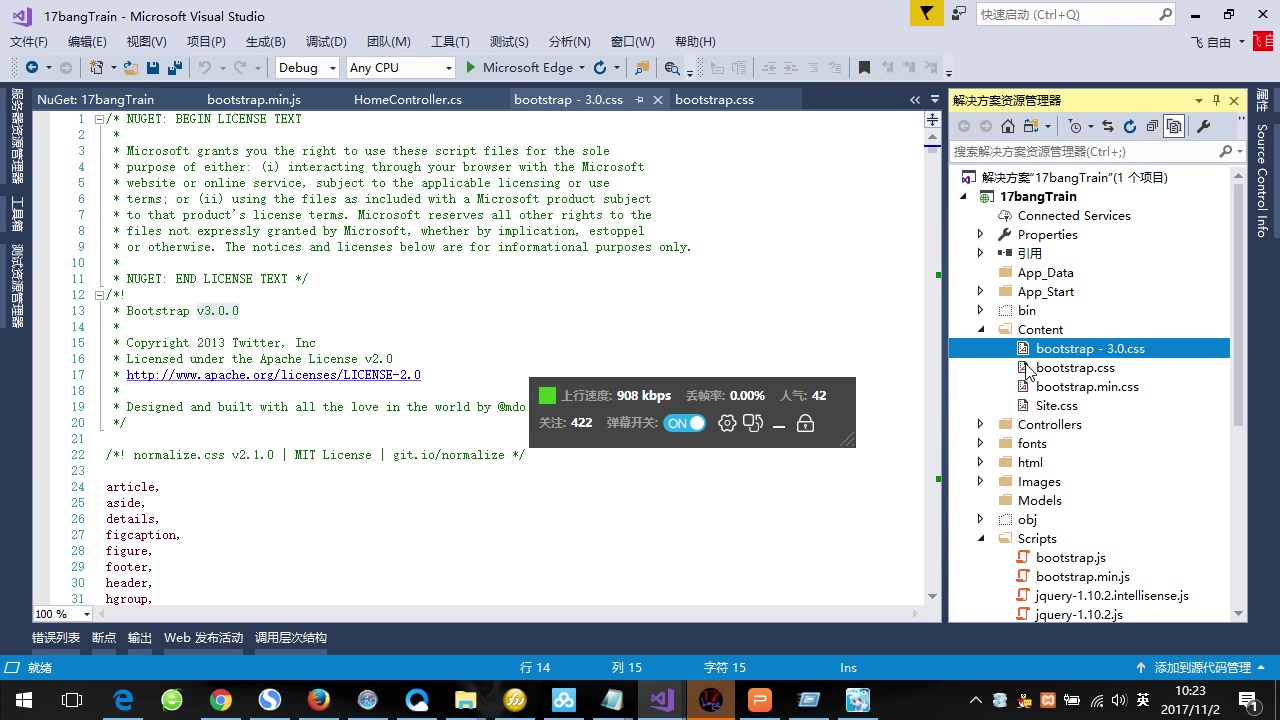Launch Chrome from the taskbar
This screenshot has height=720, width=1280.
click(x=221, y=700)
